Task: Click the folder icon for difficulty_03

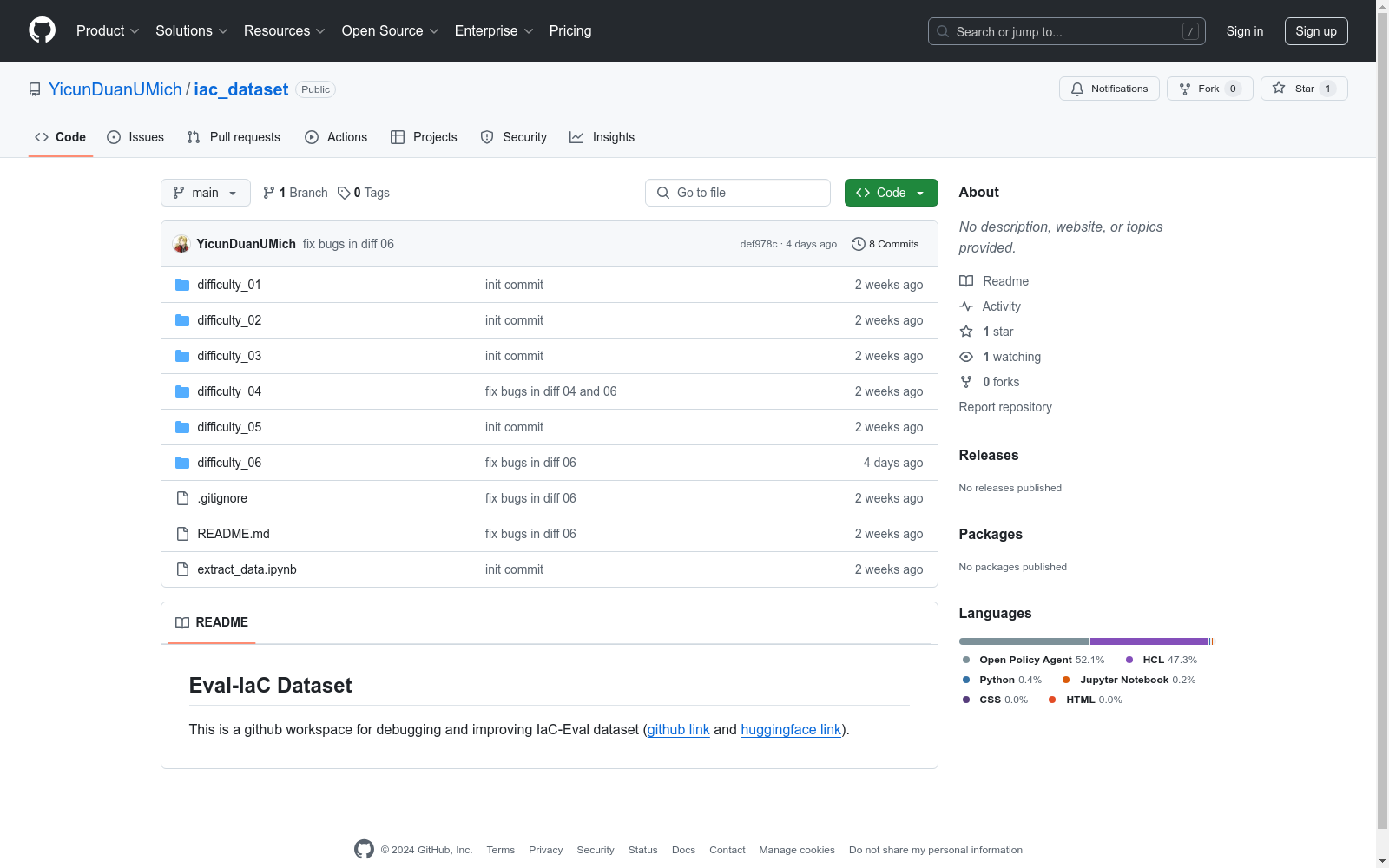Action: coord(182,356)
